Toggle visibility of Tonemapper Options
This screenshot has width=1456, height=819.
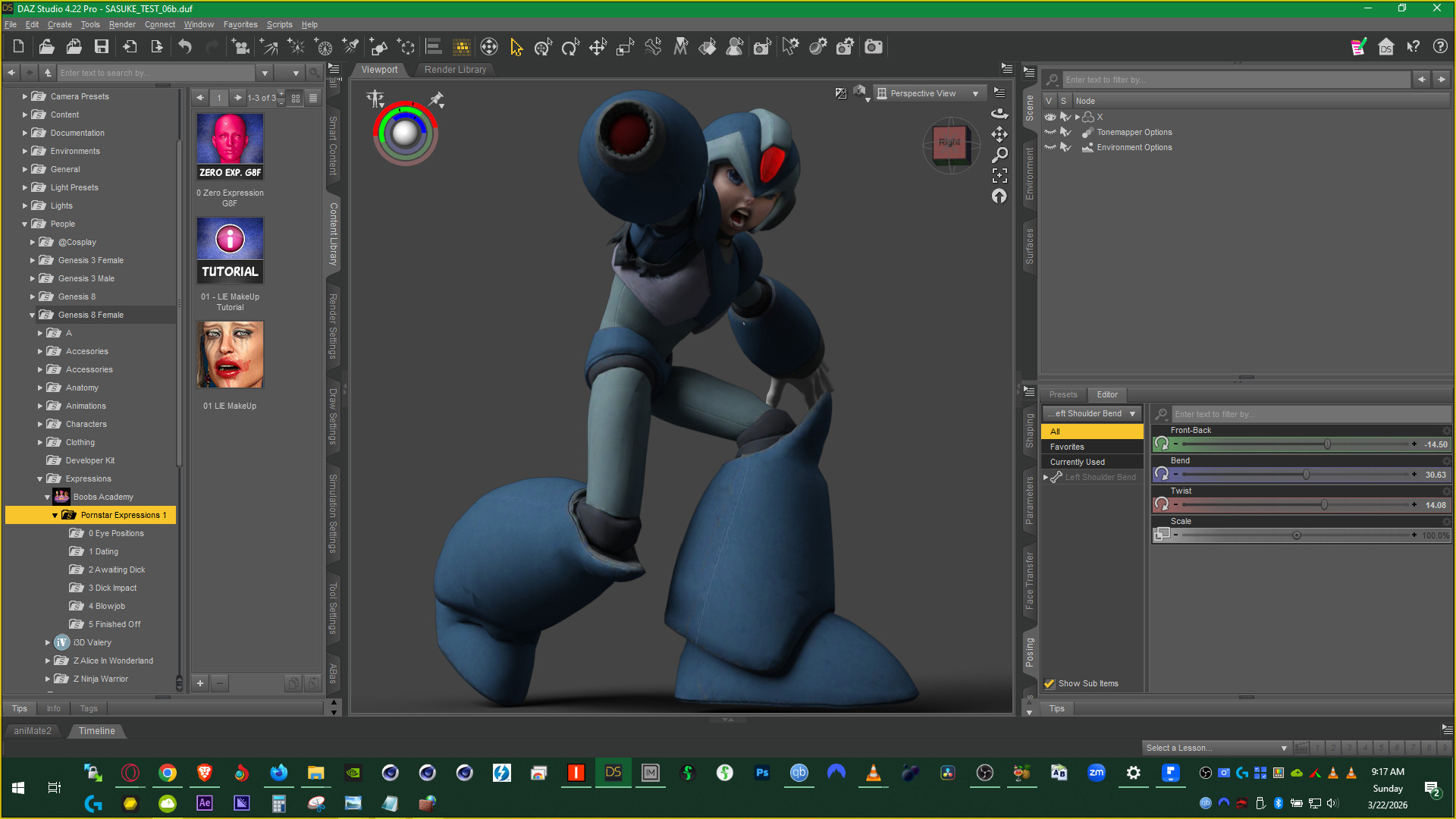pos(1050,132)
